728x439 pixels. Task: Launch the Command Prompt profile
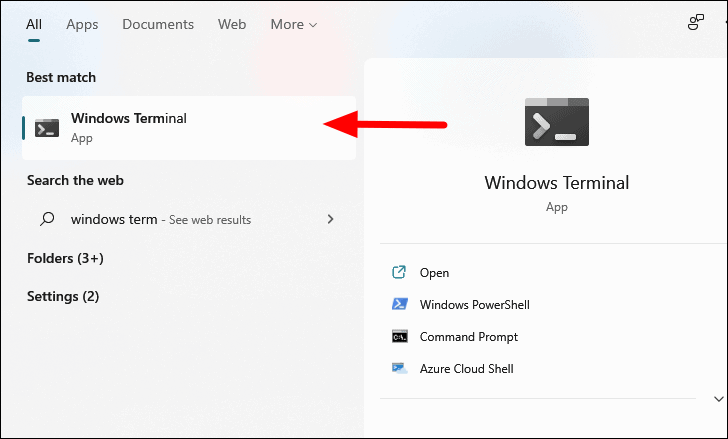(x=468, y=337)
